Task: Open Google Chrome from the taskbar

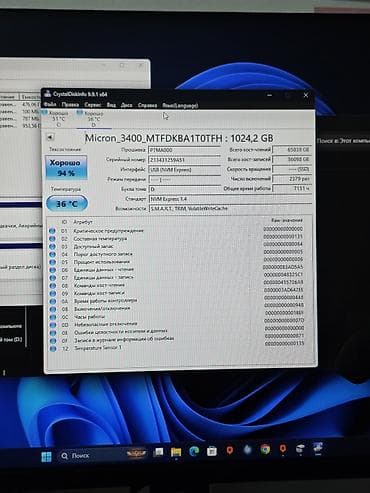Action: pyautogui.click(x=265, y=450)
